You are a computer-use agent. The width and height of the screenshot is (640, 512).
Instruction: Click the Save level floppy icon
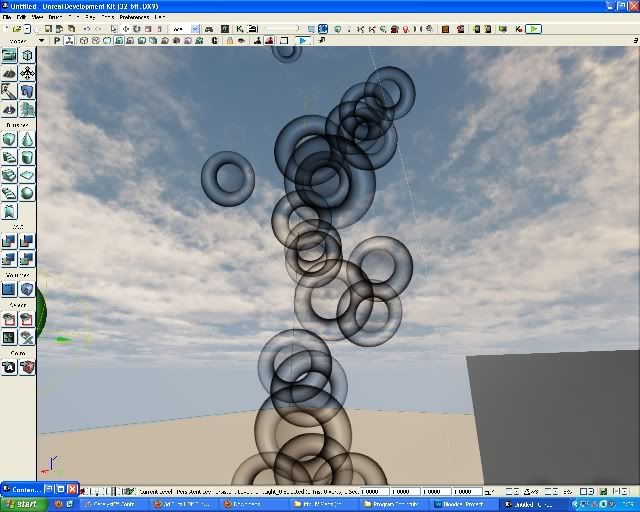point(48,29)
